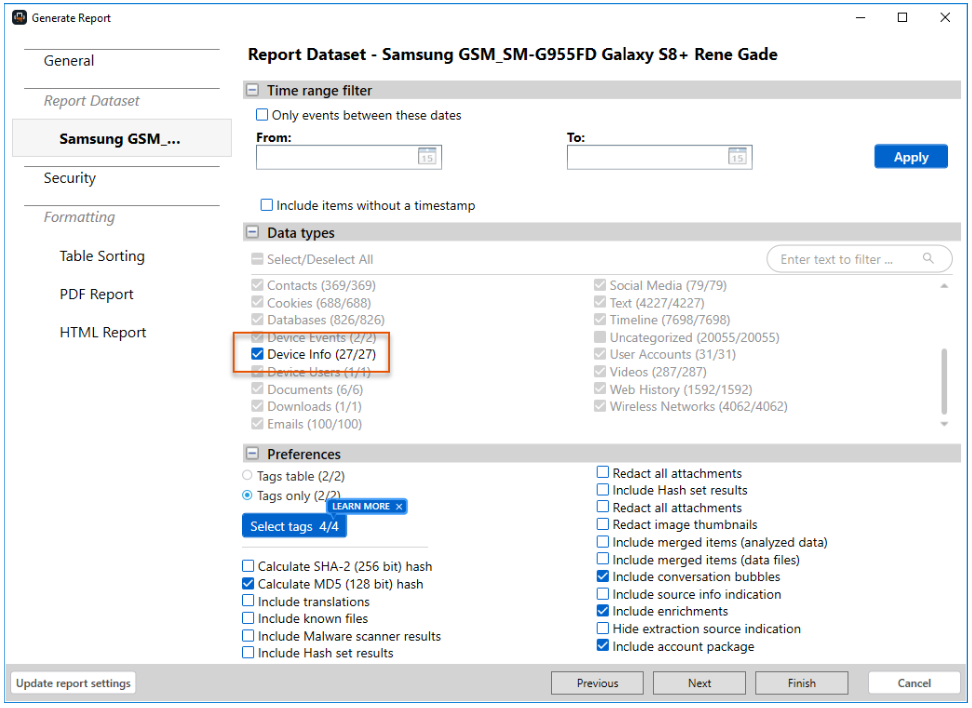
Task: Click Finish to generate the report
Action: pyautogui.click(x=802, y=683)
